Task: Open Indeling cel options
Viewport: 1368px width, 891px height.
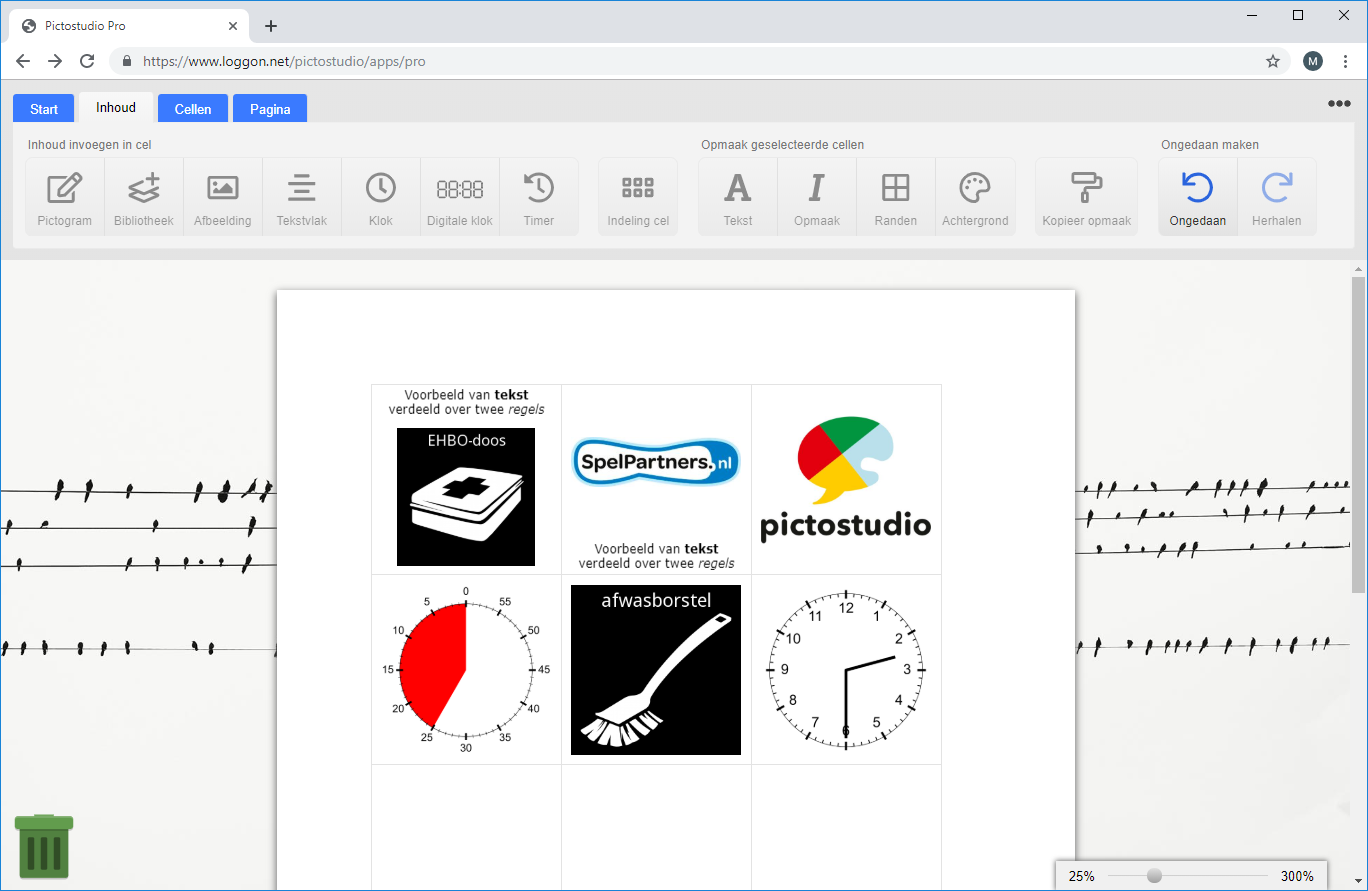Action: (x=637, y=196)
